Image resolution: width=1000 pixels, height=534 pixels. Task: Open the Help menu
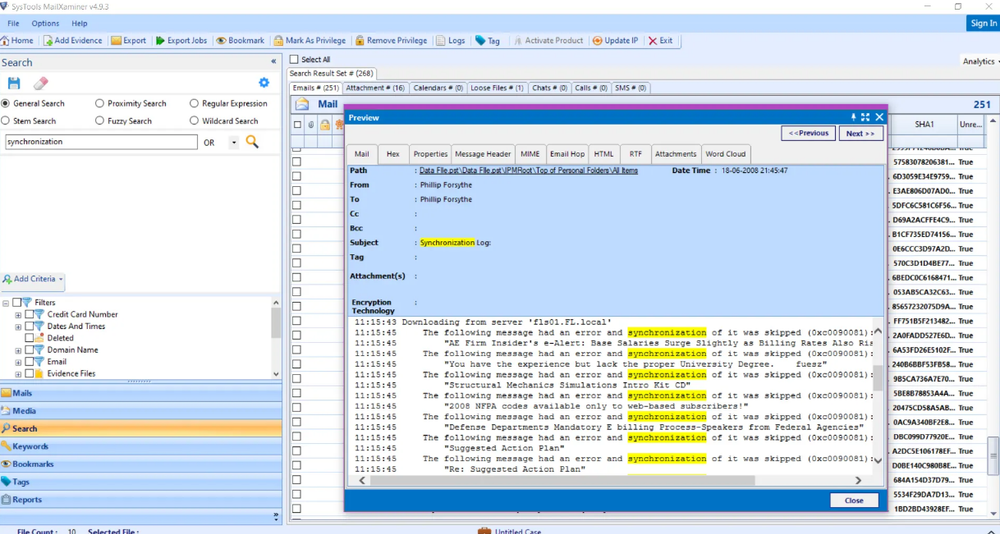coord(79,23)
